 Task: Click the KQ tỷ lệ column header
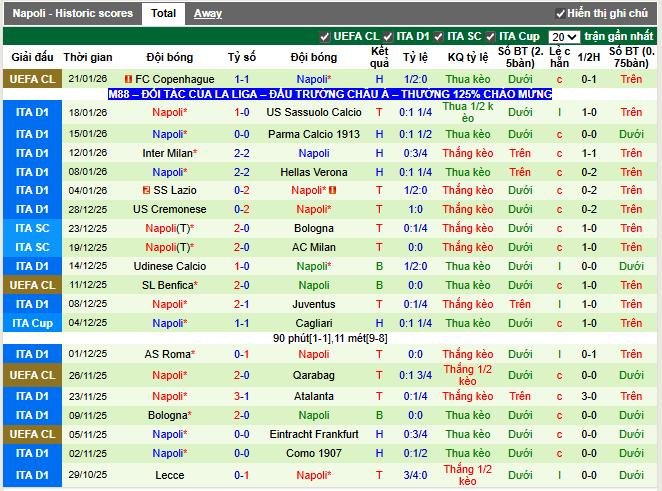tap(467, 57)
